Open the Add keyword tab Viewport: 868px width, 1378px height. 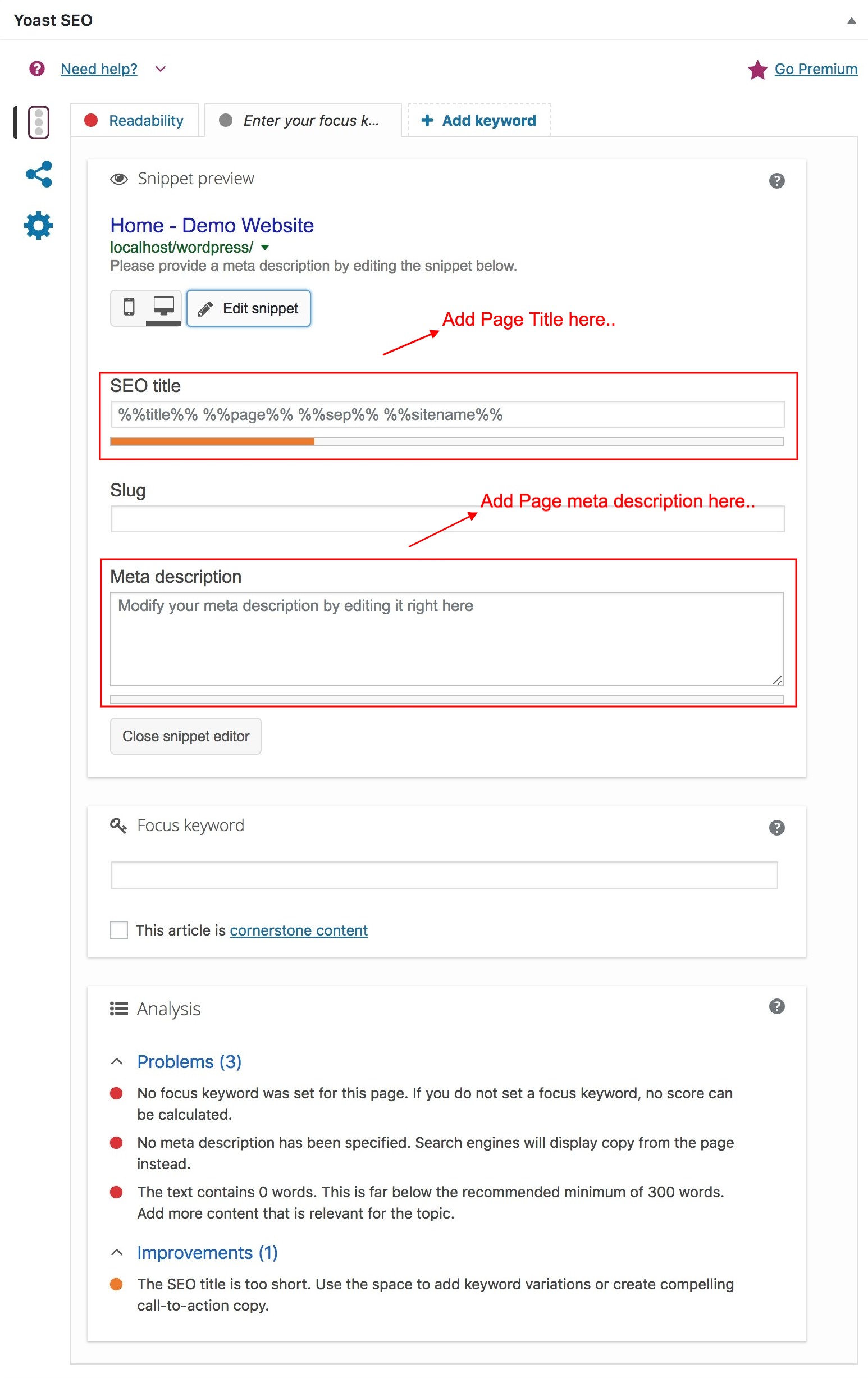point(478,120)
